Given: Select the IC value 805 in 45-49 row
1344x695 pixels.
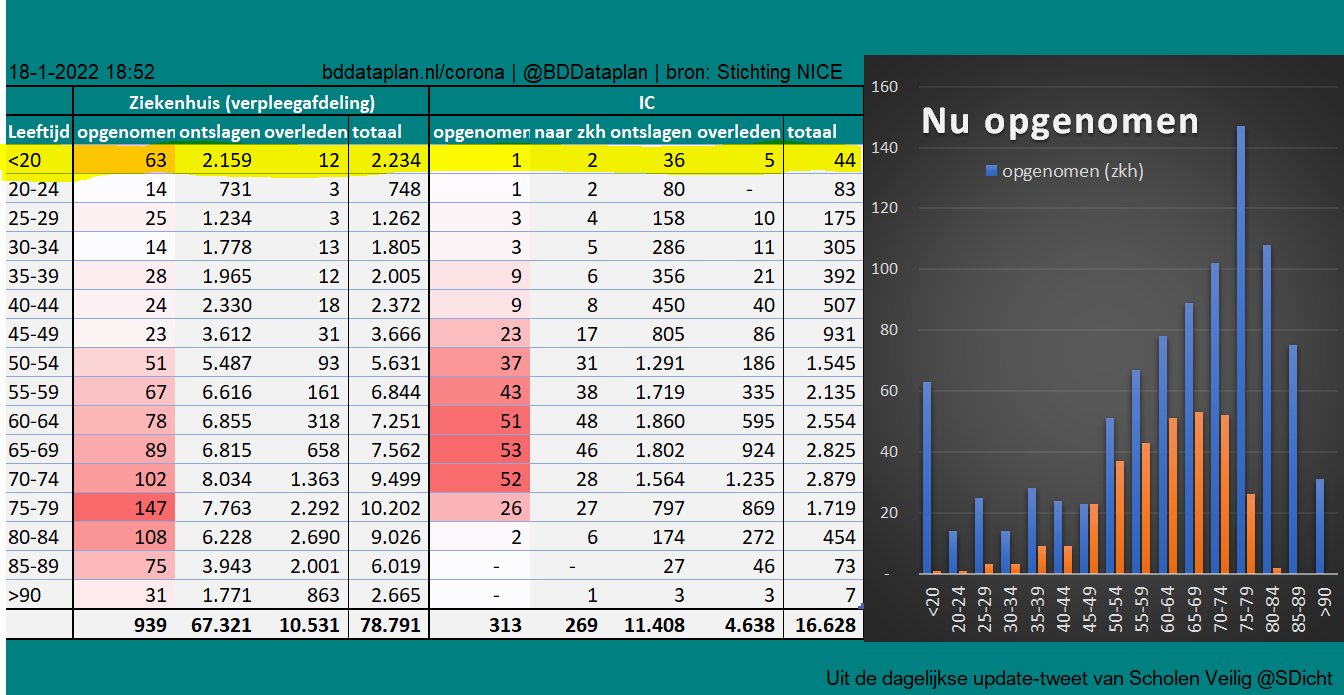Looking at the screenshot, I should click(668, 334).
